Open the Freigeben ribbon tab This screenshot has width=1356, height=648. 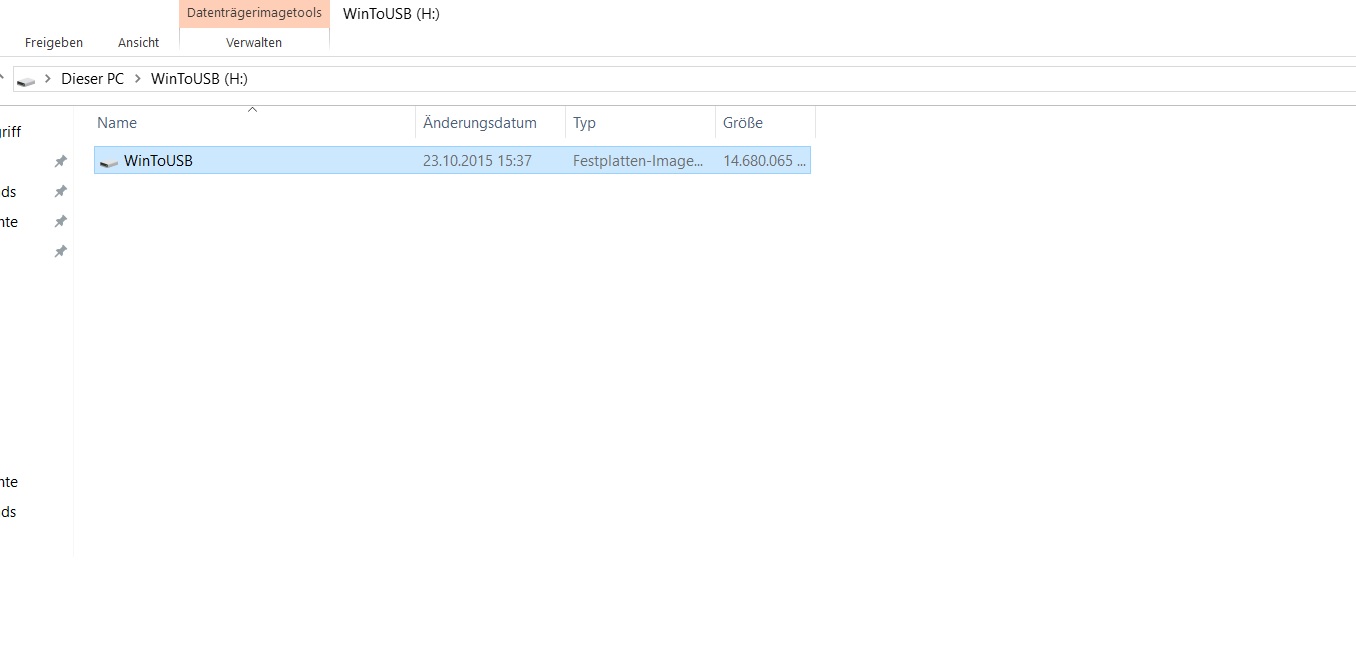coord(54,43)
